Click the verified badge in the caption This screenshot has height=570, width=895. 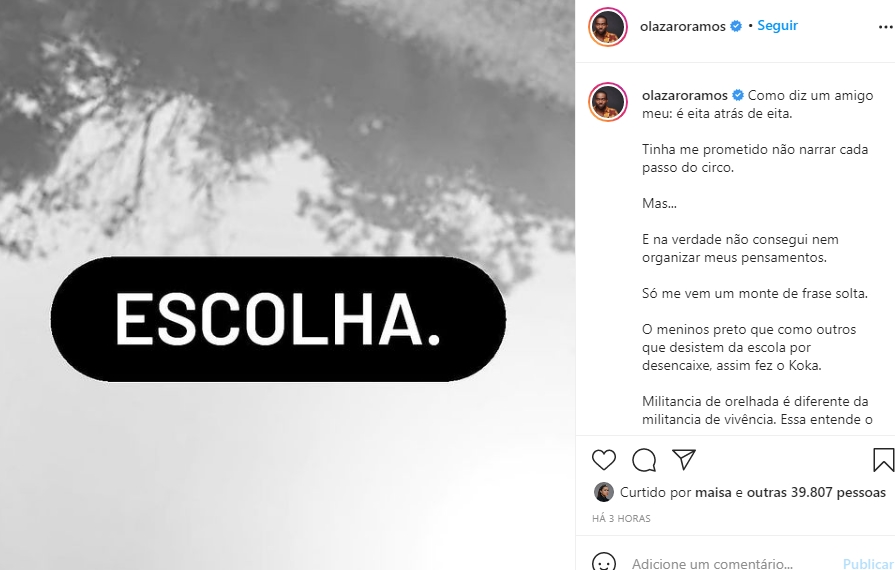coord(738,95)
